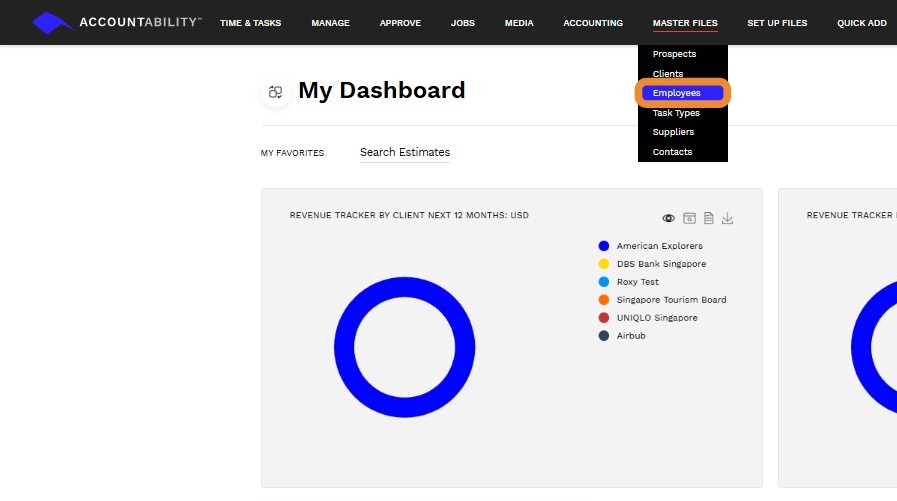
Task: Select Suppliers from Master Files dropdown
Action: 673,132
